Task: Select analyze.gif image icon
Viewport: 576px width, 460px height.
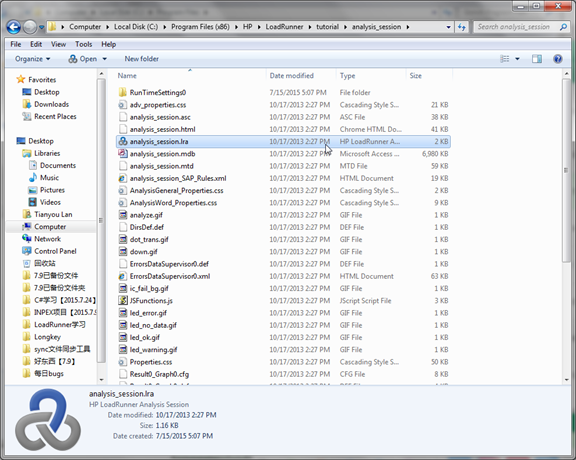Action: click(123, 215)
